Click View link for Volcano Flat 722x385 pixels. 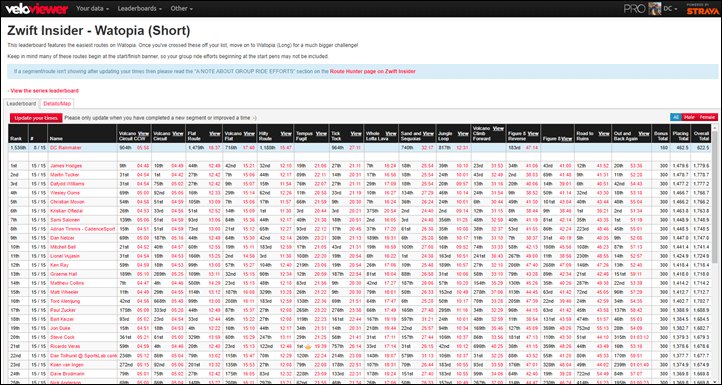[249, 134]
